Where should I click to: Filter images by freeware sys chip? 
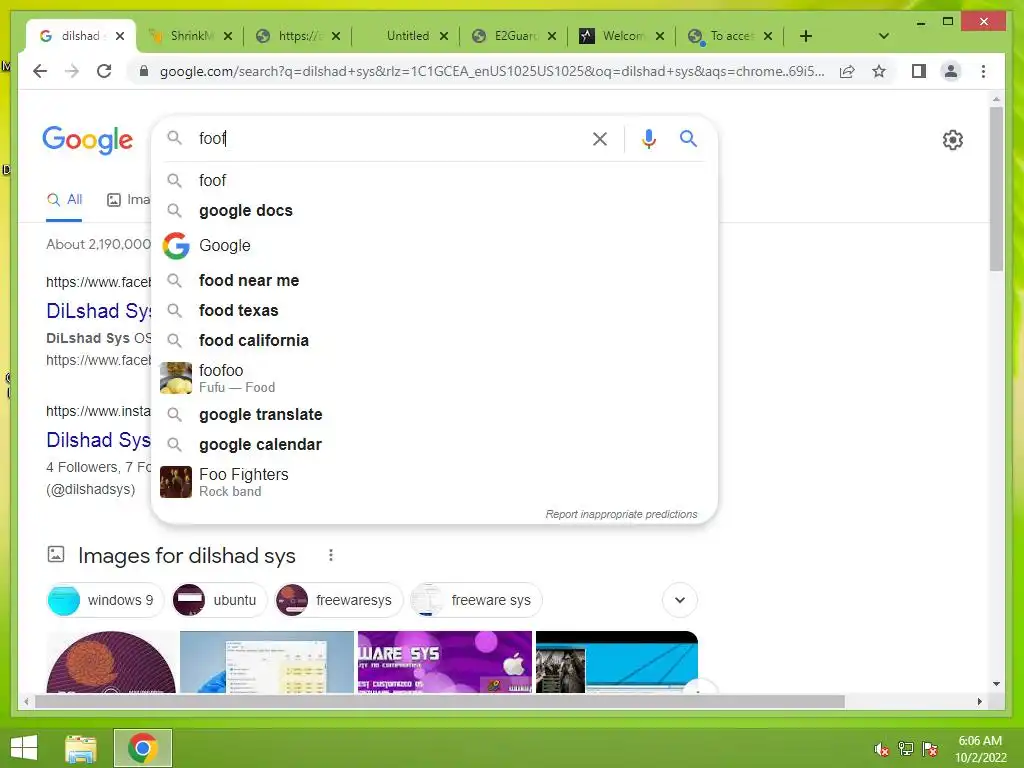pyautogui.click(x=475, y=600)
